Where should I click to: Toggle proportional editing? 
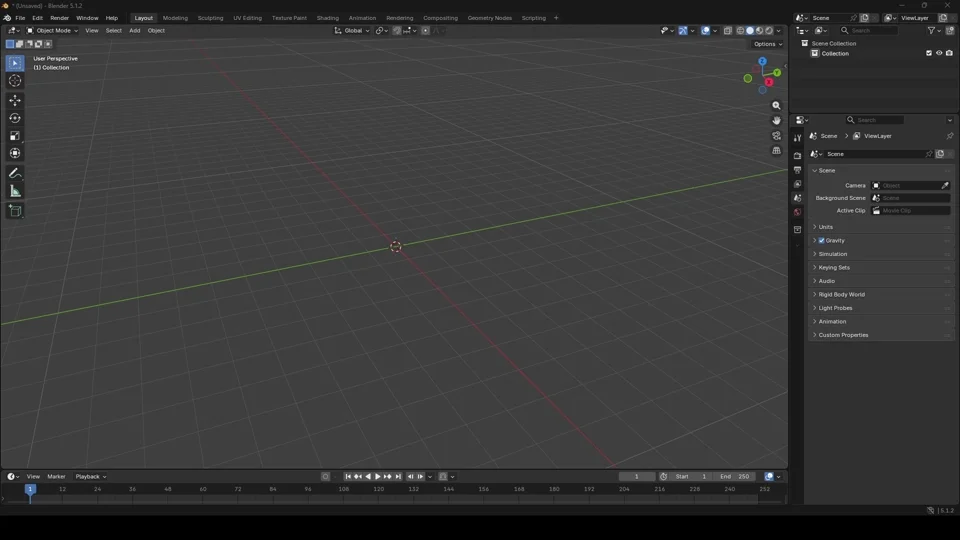pyautogui.click(x=426, y=31)
